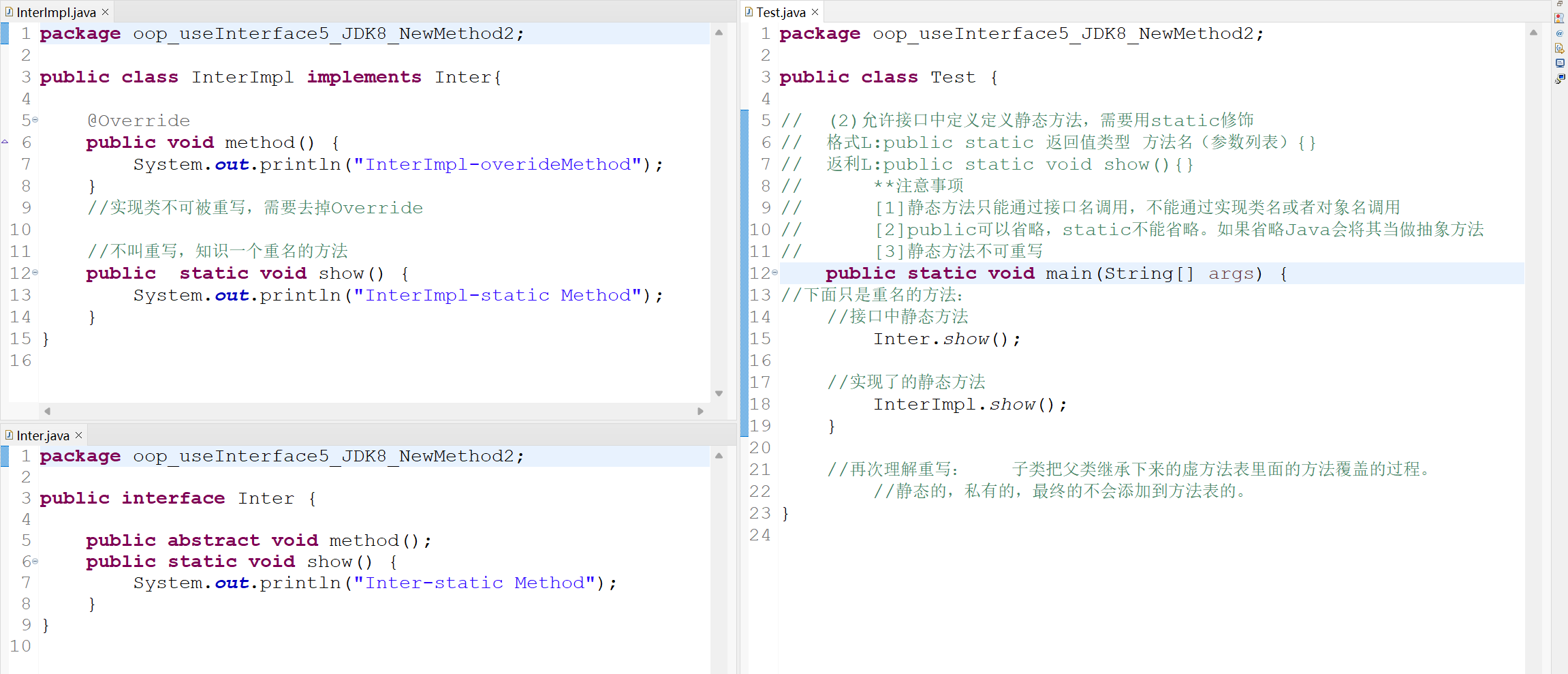Screen dimensions: 1568x674
Task: Click 'method();' declaration in Inter.java
Action: pos(381,540)
